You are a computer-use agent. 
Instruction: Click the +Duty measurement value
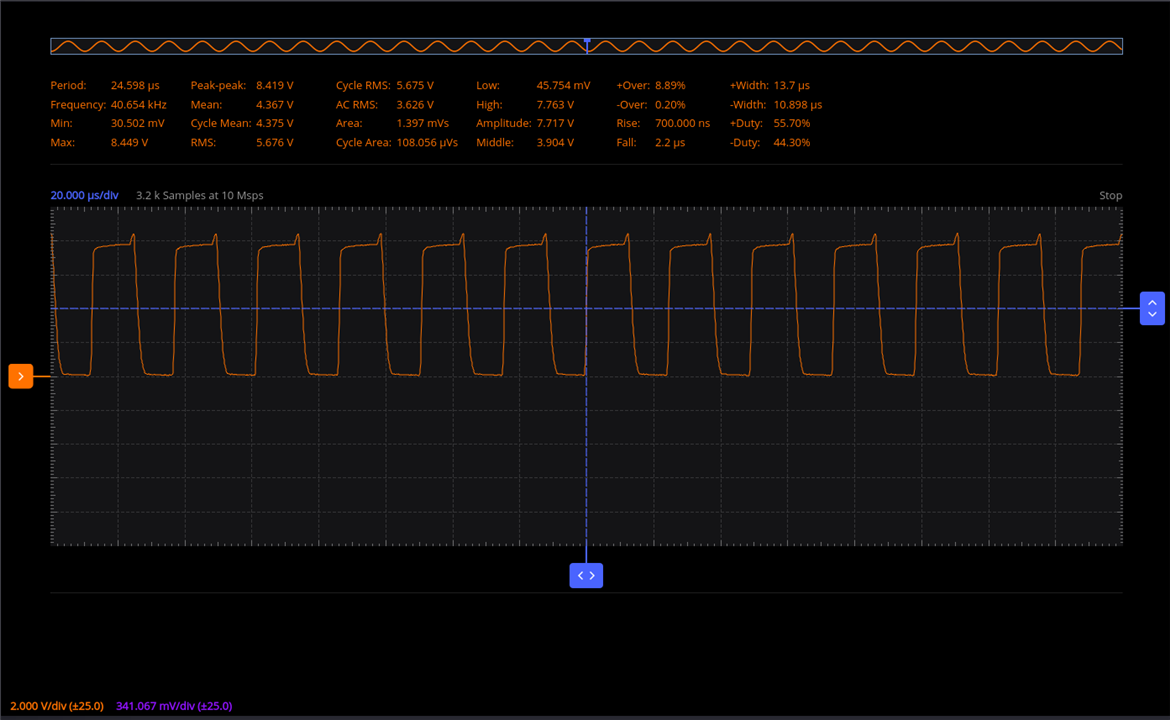click(792, 124)
